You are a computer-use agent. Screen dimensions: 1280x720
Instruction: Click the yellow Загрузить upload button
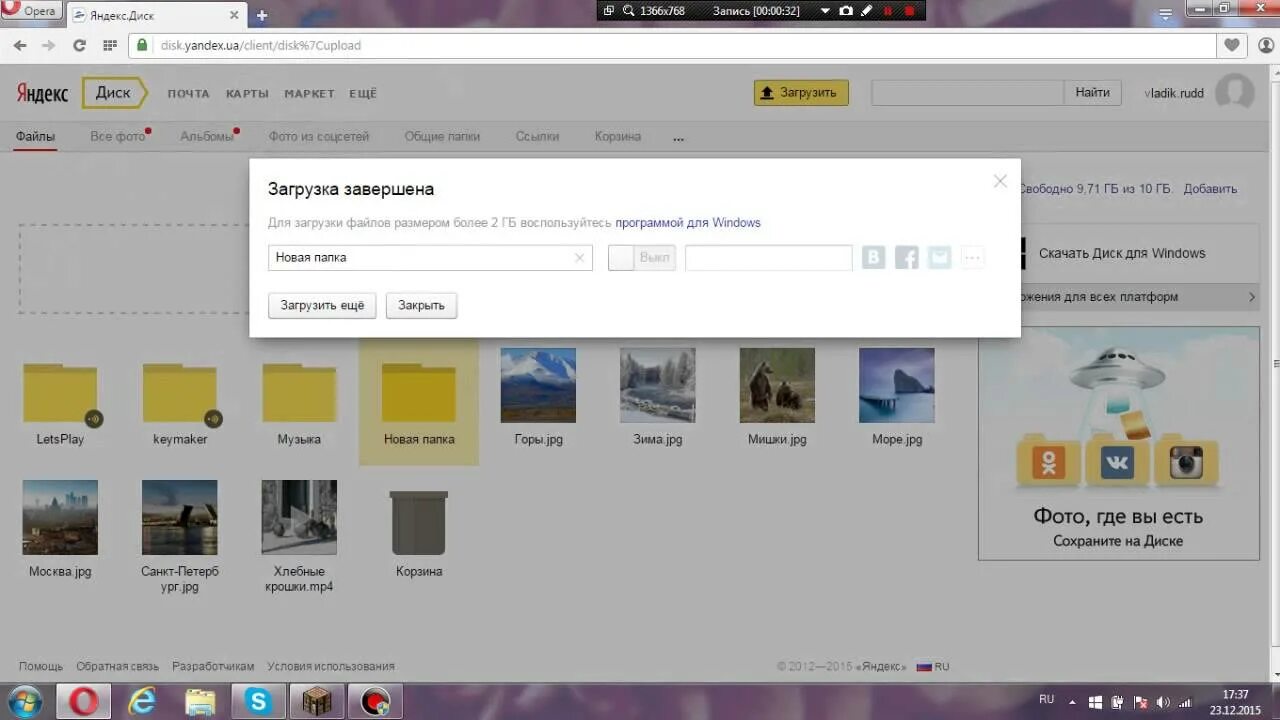(x=801, y=93)
